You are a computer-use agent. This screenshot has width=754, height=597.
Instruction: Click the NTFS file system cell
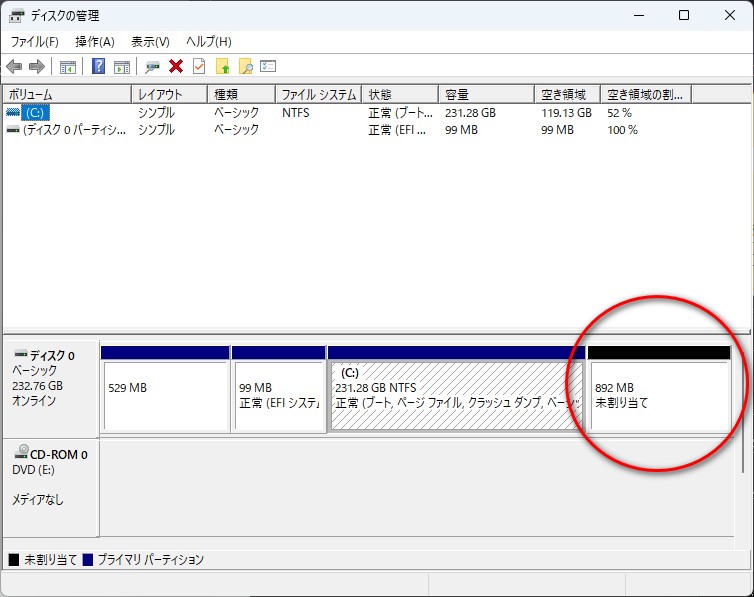[x=296, y=112]
